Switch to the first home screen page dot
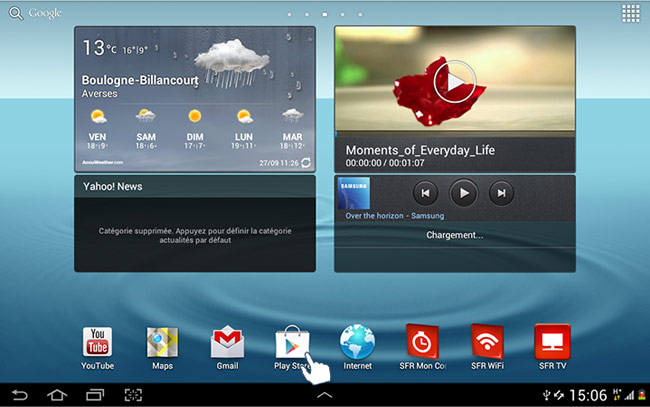The width and height of the screenshot is (650, 407). [x=289, y=15]
